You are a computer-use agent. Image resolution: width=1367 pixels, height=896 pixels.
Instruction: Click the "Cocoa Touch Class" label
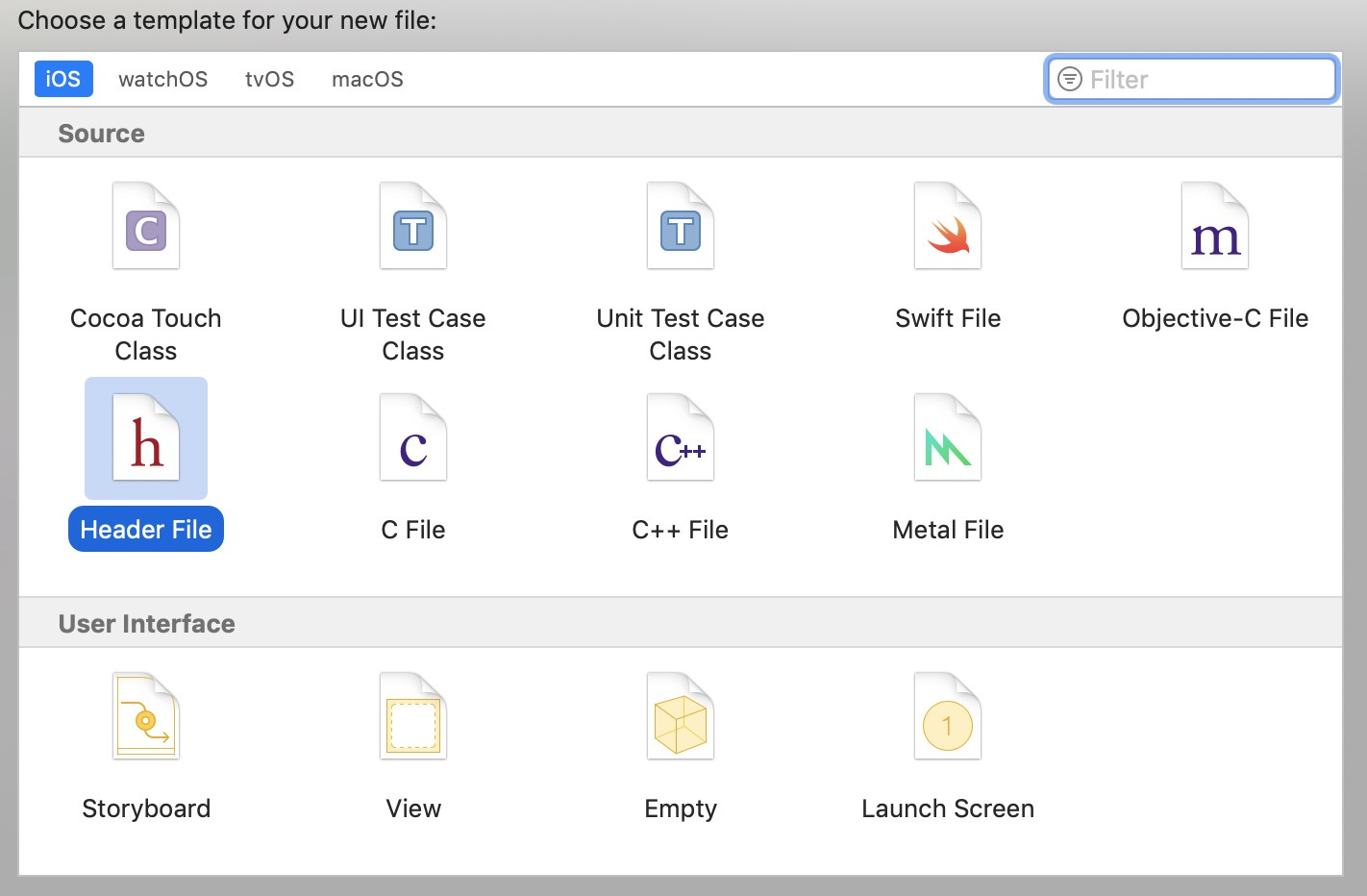146,335
